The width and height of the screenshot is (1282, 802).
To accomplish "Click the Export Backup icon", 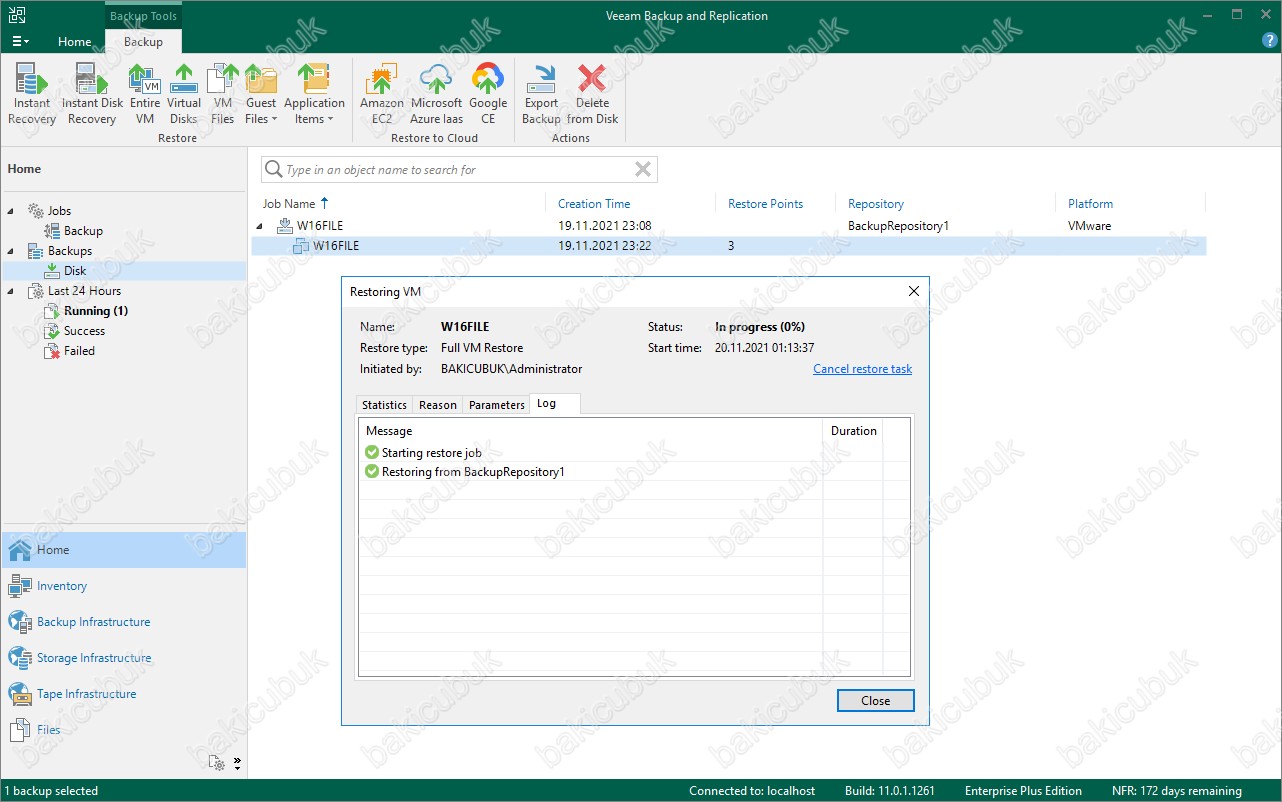I will coord(541,94).
